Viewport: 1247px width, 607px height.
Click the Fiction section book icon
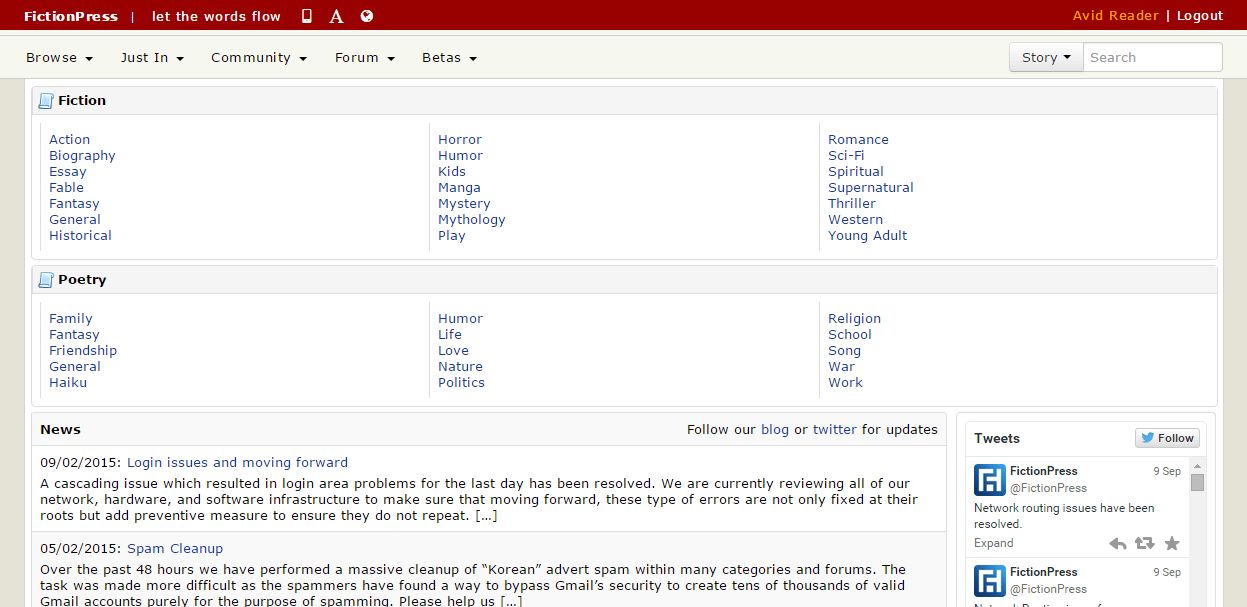(x=45, y=100)
